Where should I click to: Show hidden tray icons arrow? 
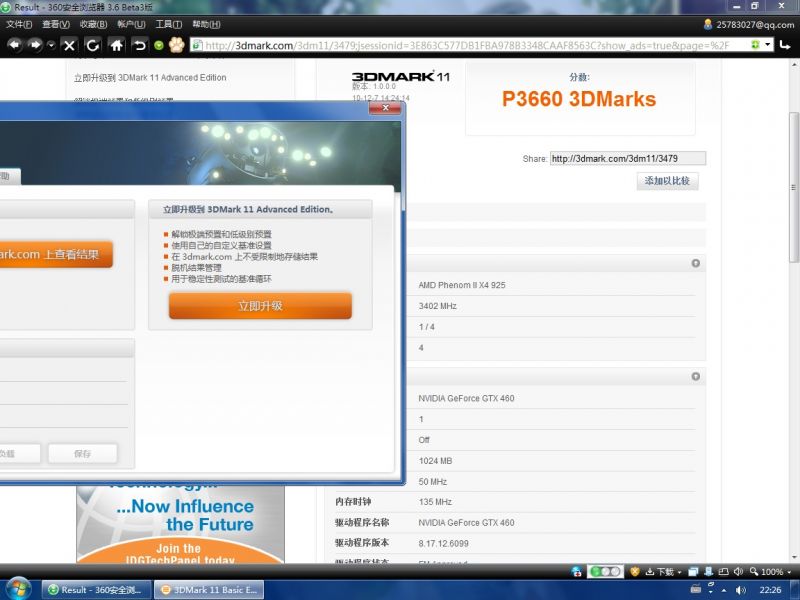(x=723, y=590)
